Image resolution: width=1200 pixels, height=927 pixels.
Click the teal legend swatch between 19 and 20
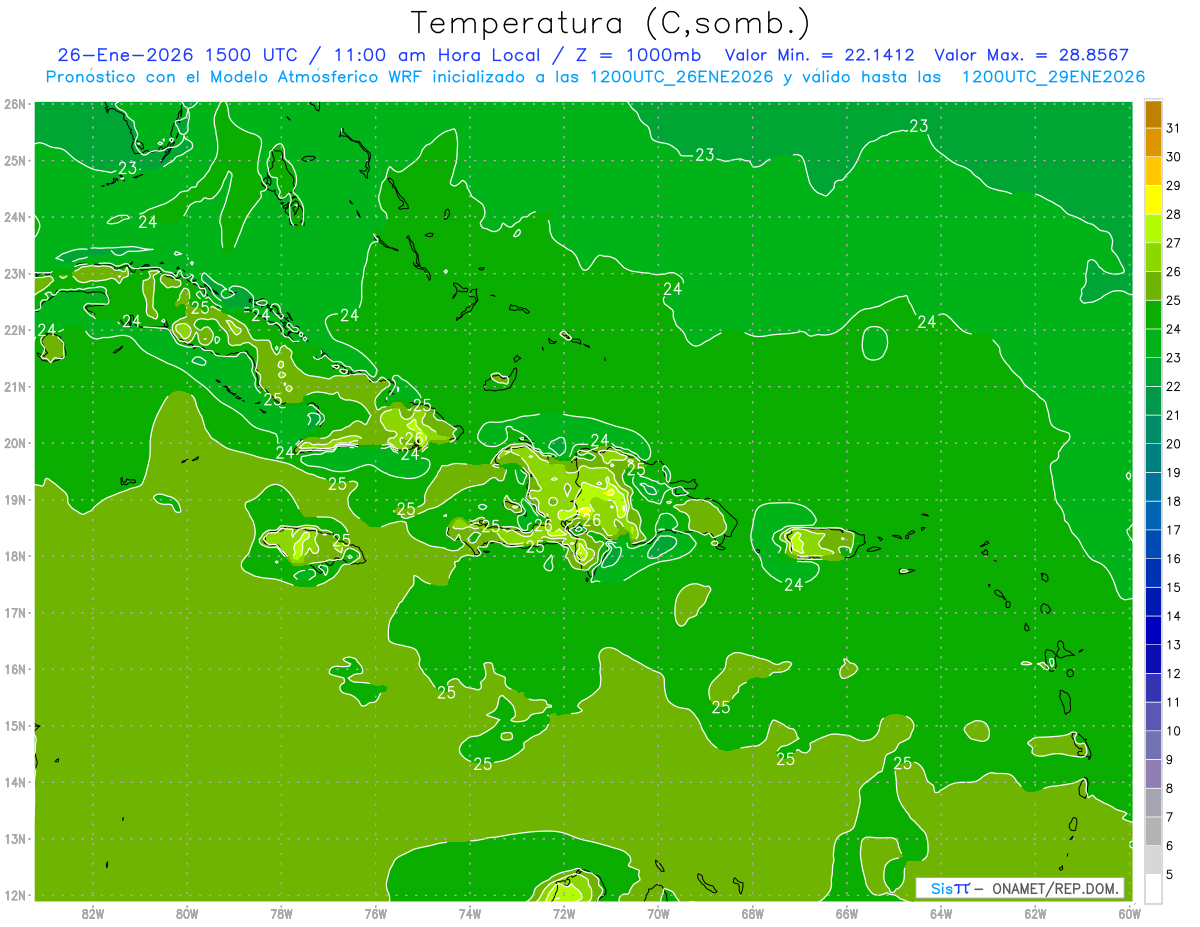(1153, 458)
